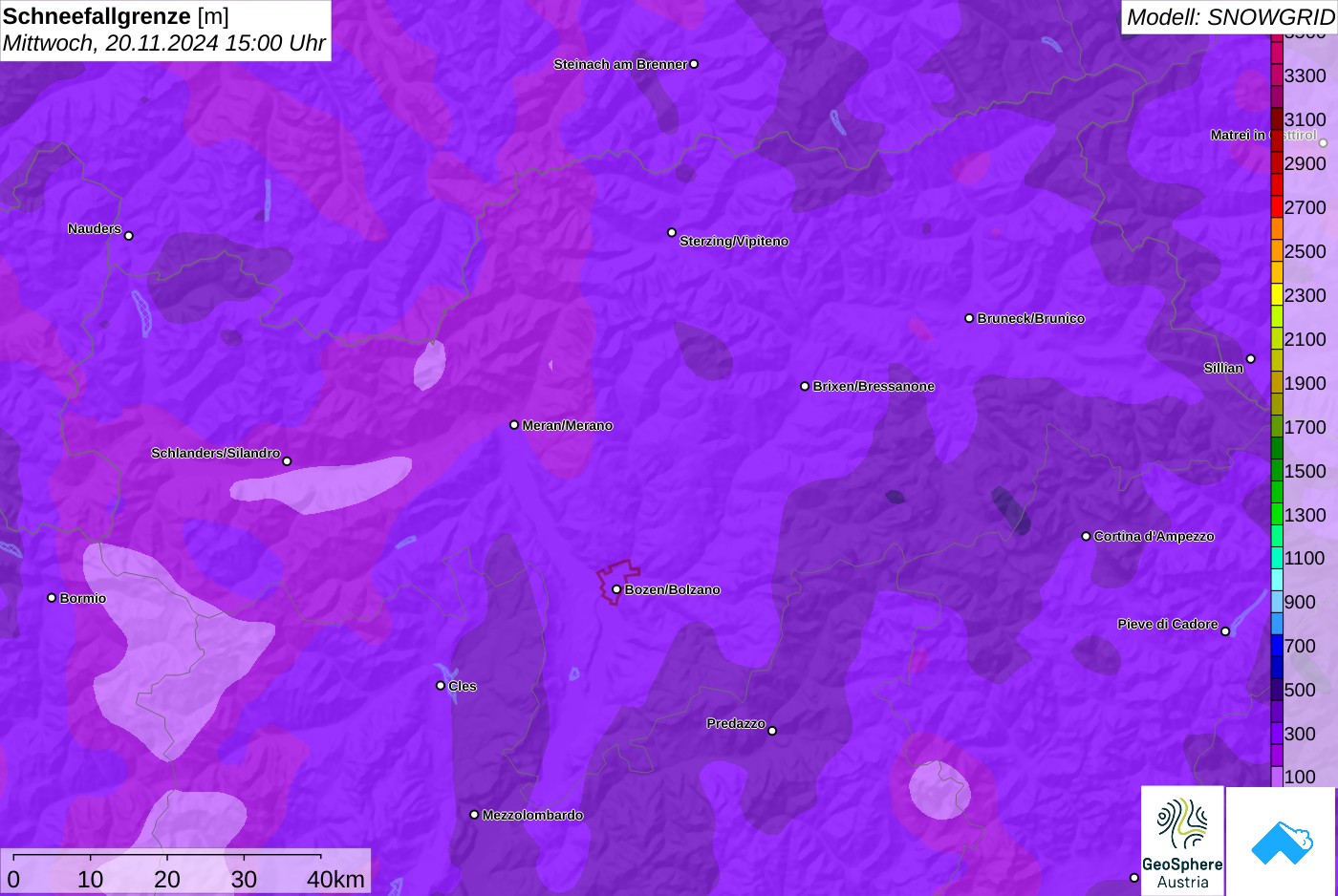Click the Modell: SNOWGRID label
1338x896 pixels.
pyautogui.click(x=1230, y=17)
